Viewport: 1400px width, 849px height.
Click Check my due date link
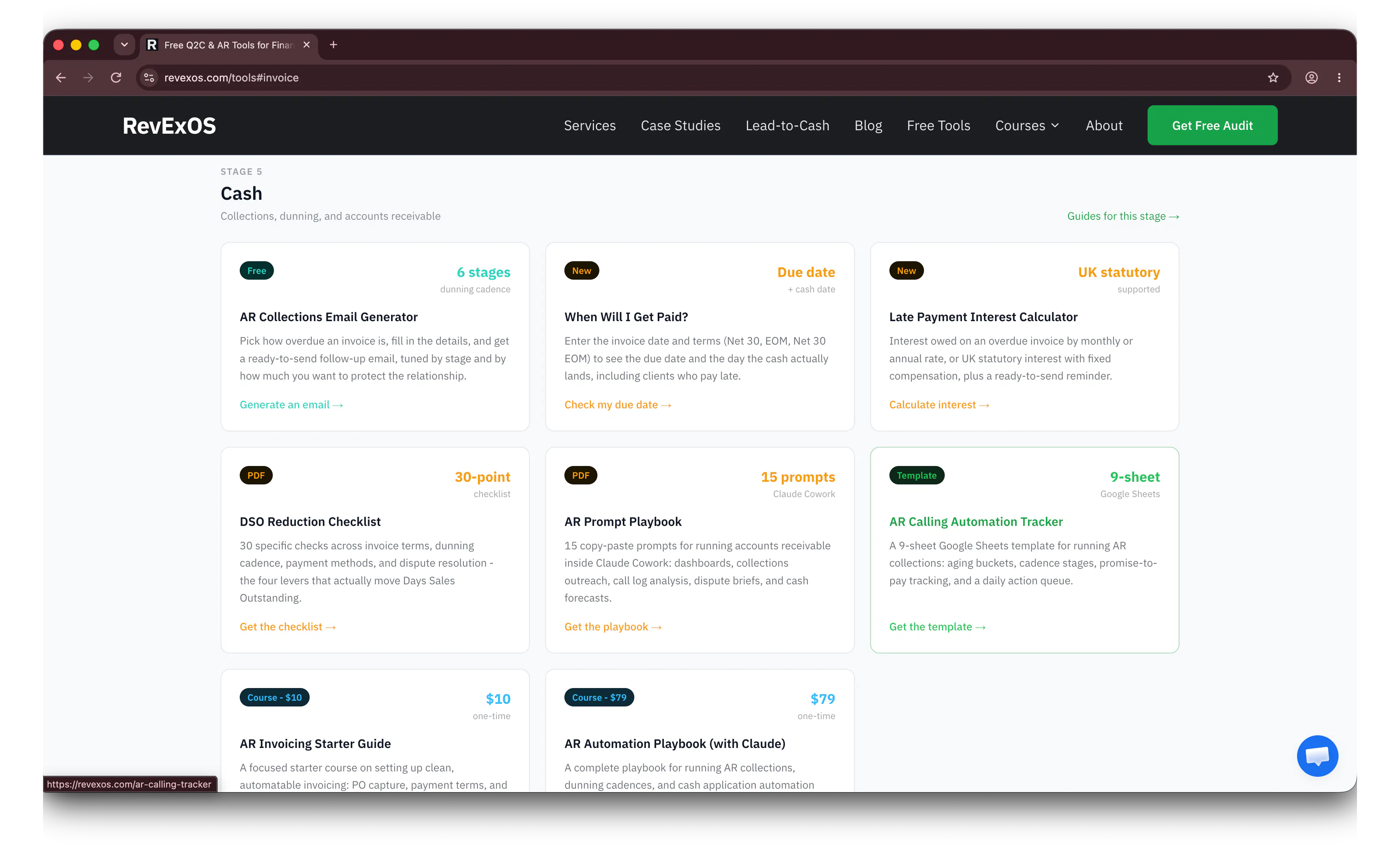click(618, 405)
